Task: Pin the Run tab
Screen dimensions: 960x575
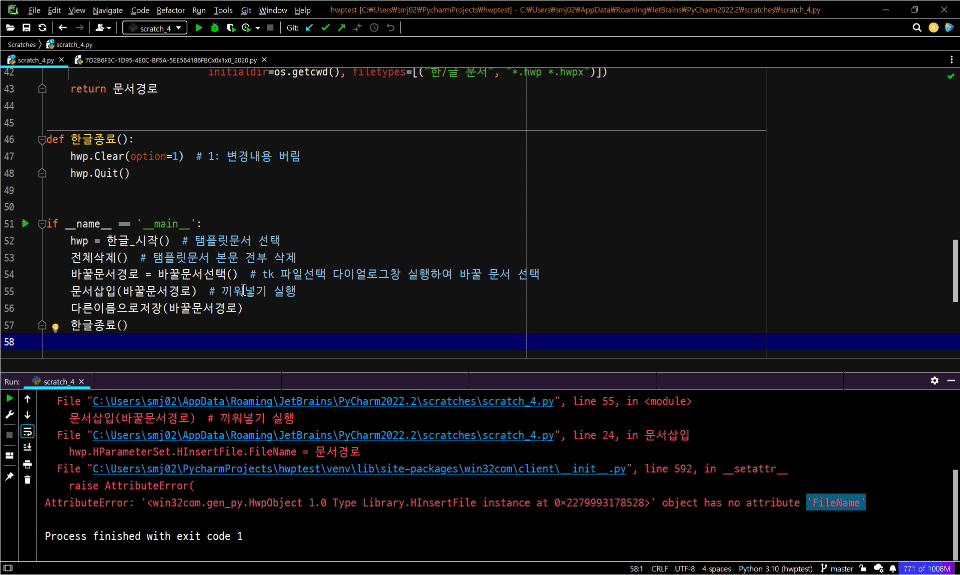Action: (9, 476)
